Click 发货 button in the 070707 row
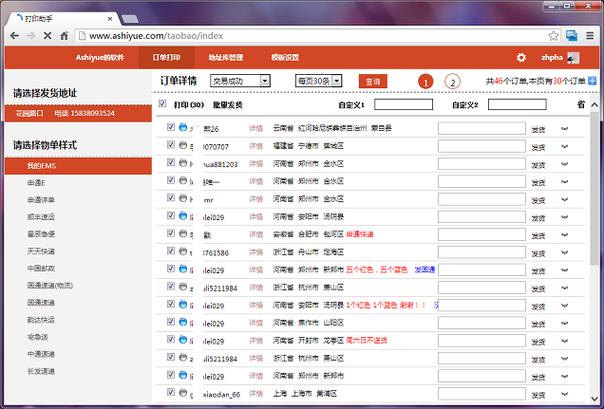Screen dimensions: 604x409 coord(538,147)
